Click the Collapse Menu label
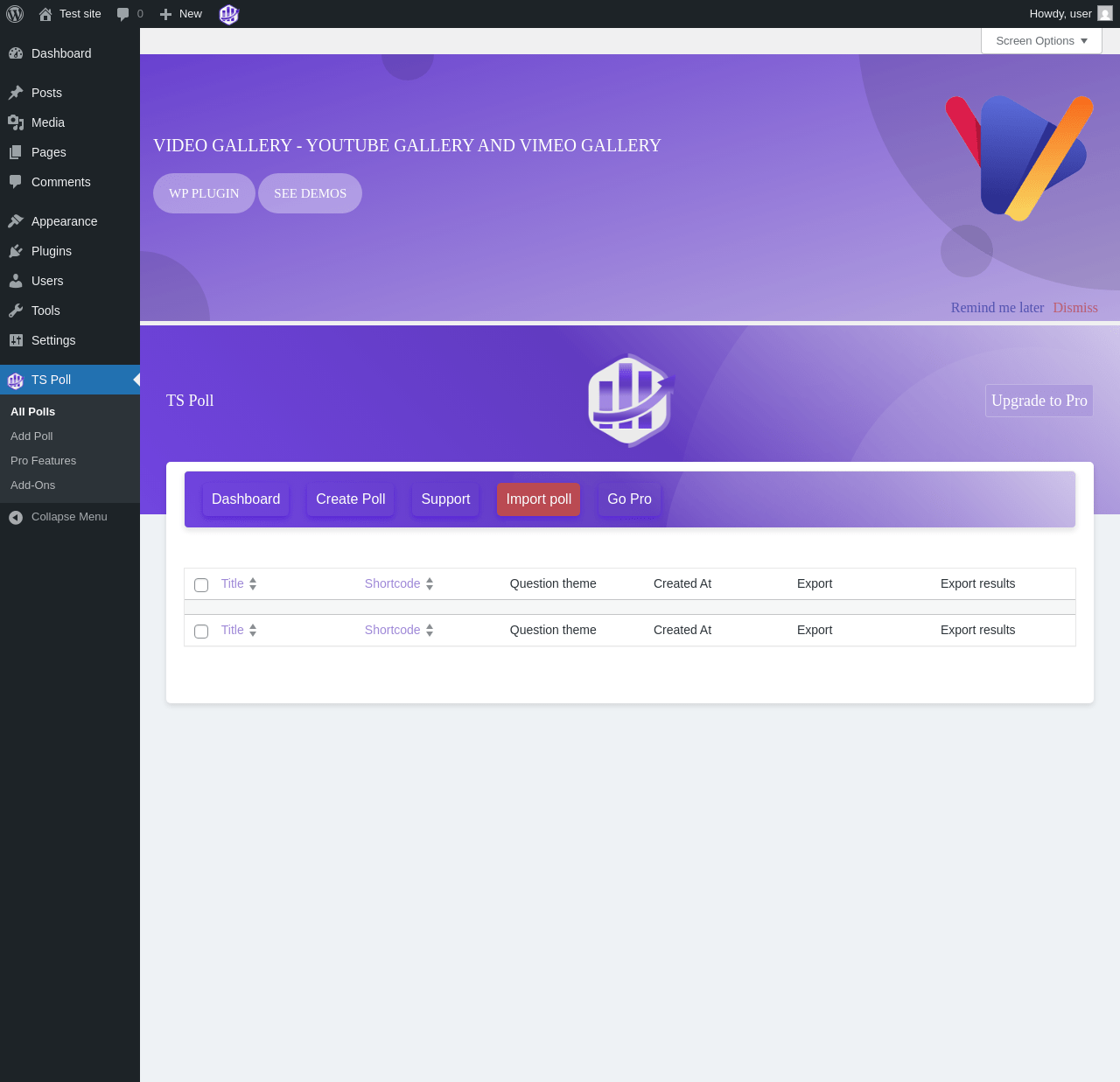 [x=69, y=517]
